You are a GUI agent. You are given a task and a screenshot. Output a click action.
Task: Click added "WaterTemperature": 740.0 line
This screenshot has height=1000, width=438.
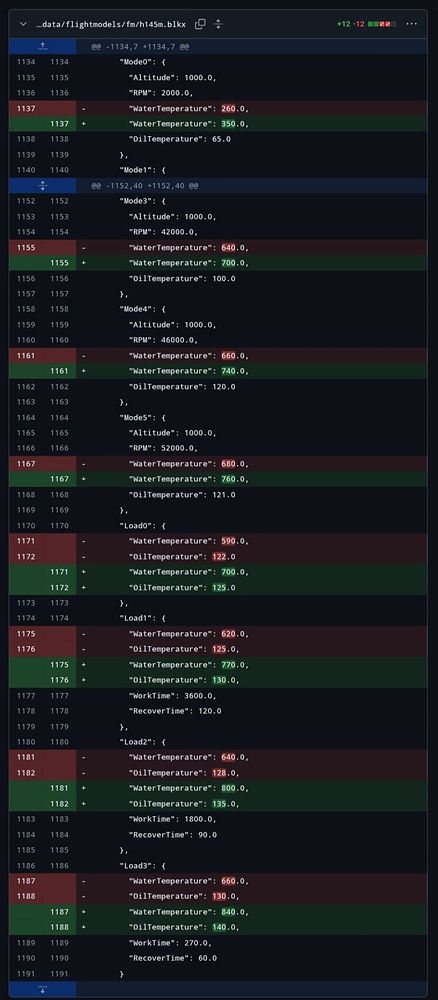[x=189, y=371]
